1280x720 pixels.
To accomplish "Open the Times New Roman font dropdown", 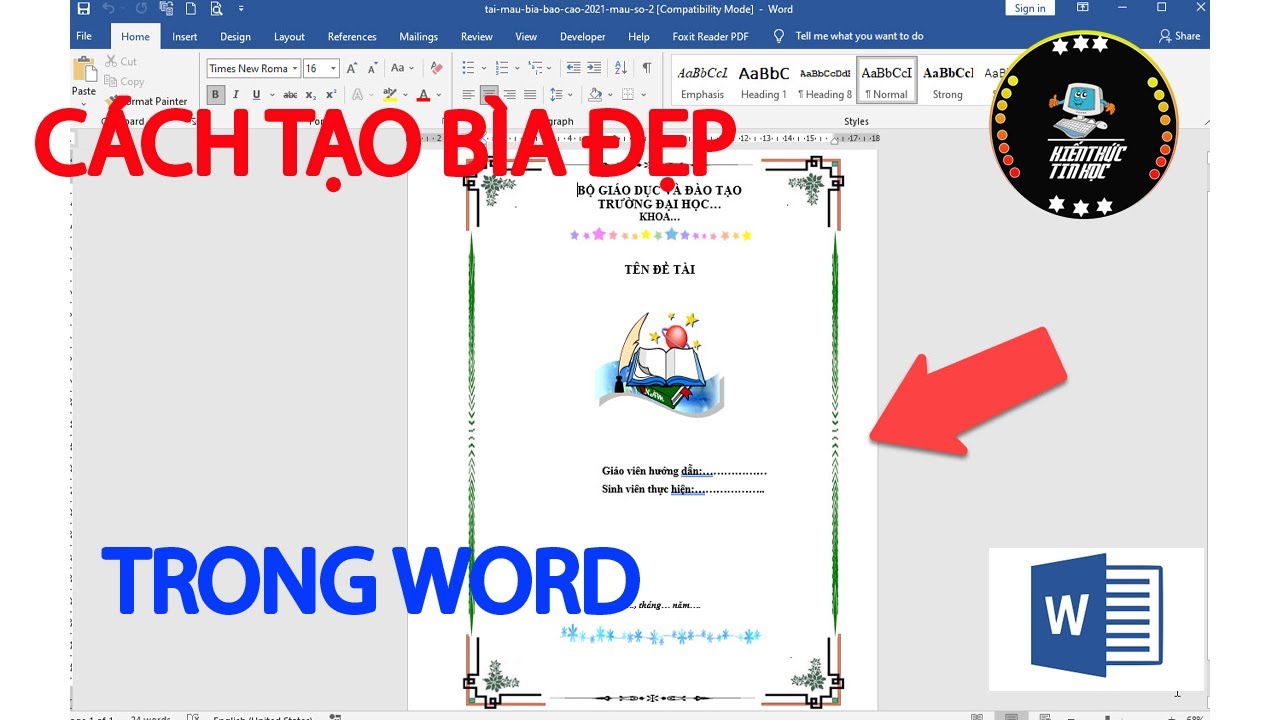I will tap(294, 68).
